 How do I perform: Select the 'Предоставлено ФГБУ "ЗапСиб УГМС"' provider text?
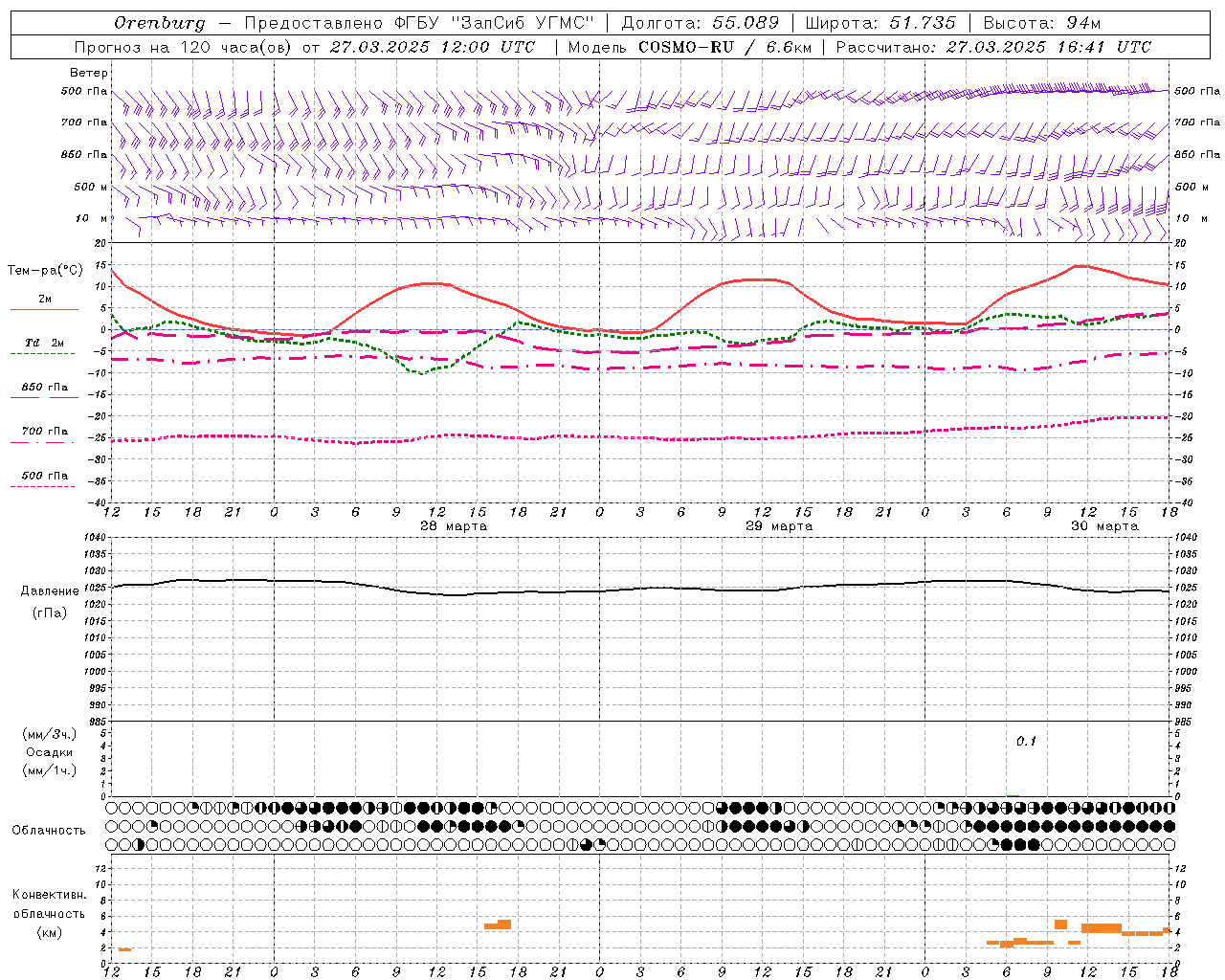point(419,23)
